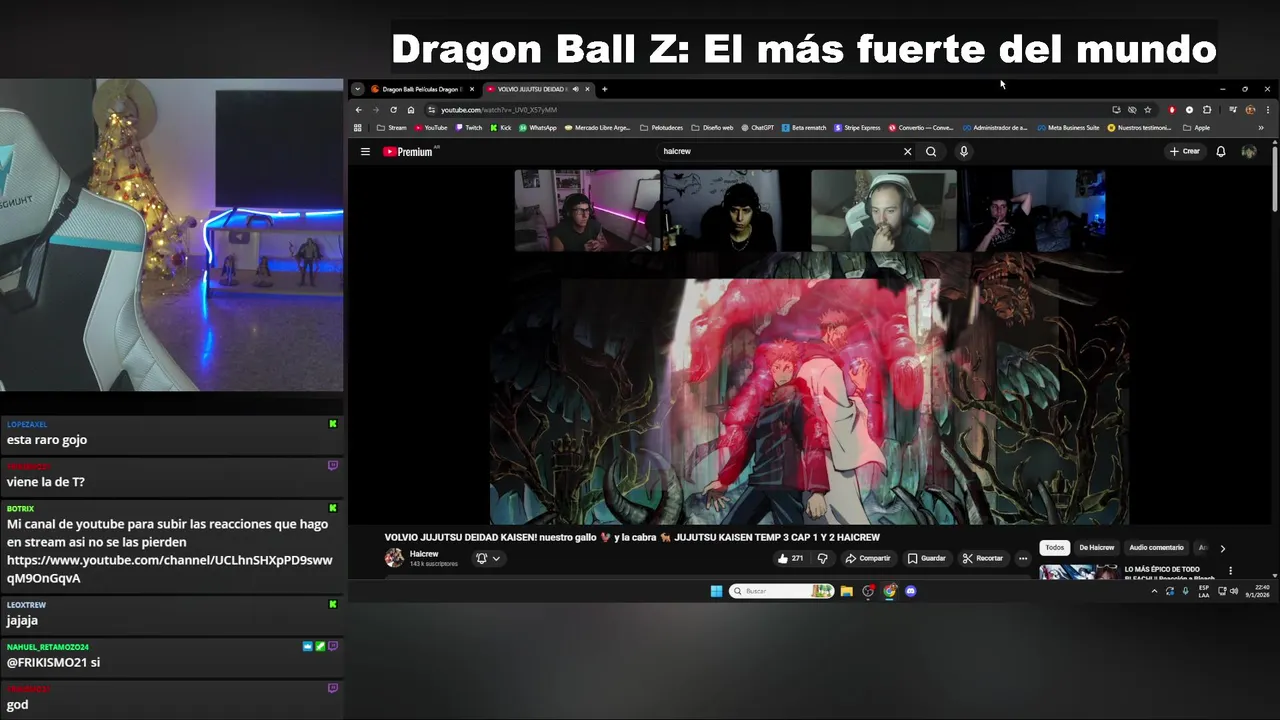Open the Meta Business Suite bookmark
Screen dimensions: 1280x720
tap(1068, 128)
